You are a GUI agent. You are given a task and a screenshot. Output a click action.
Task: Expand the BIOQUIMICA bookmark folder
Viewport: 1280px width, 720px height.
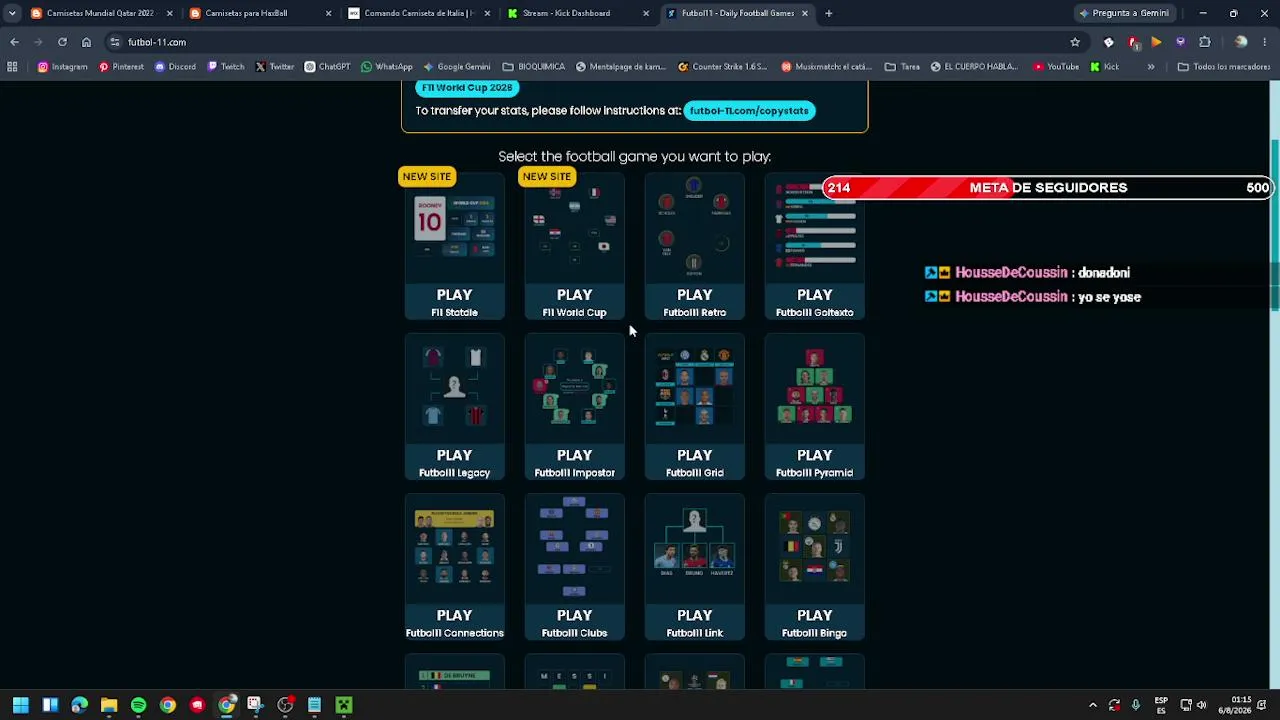click(x=534, y=67)
